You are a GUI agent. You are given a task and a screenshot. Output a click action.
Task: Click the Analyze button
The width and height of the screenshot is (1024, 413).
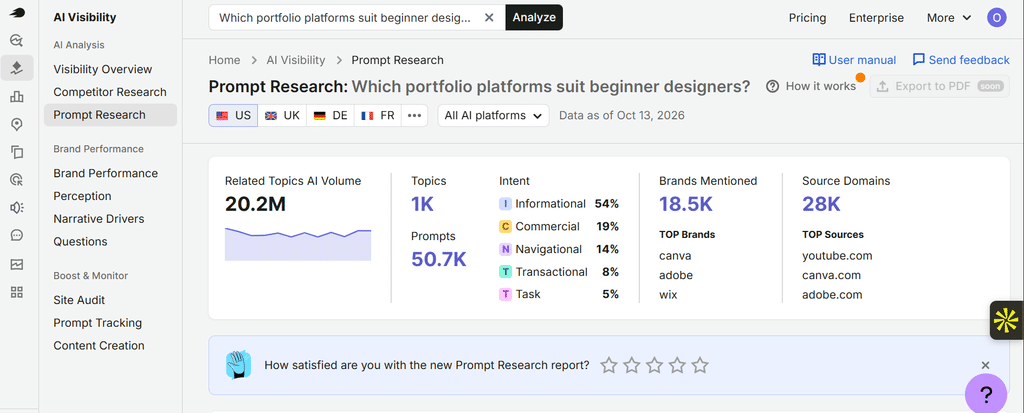(534, 18)
